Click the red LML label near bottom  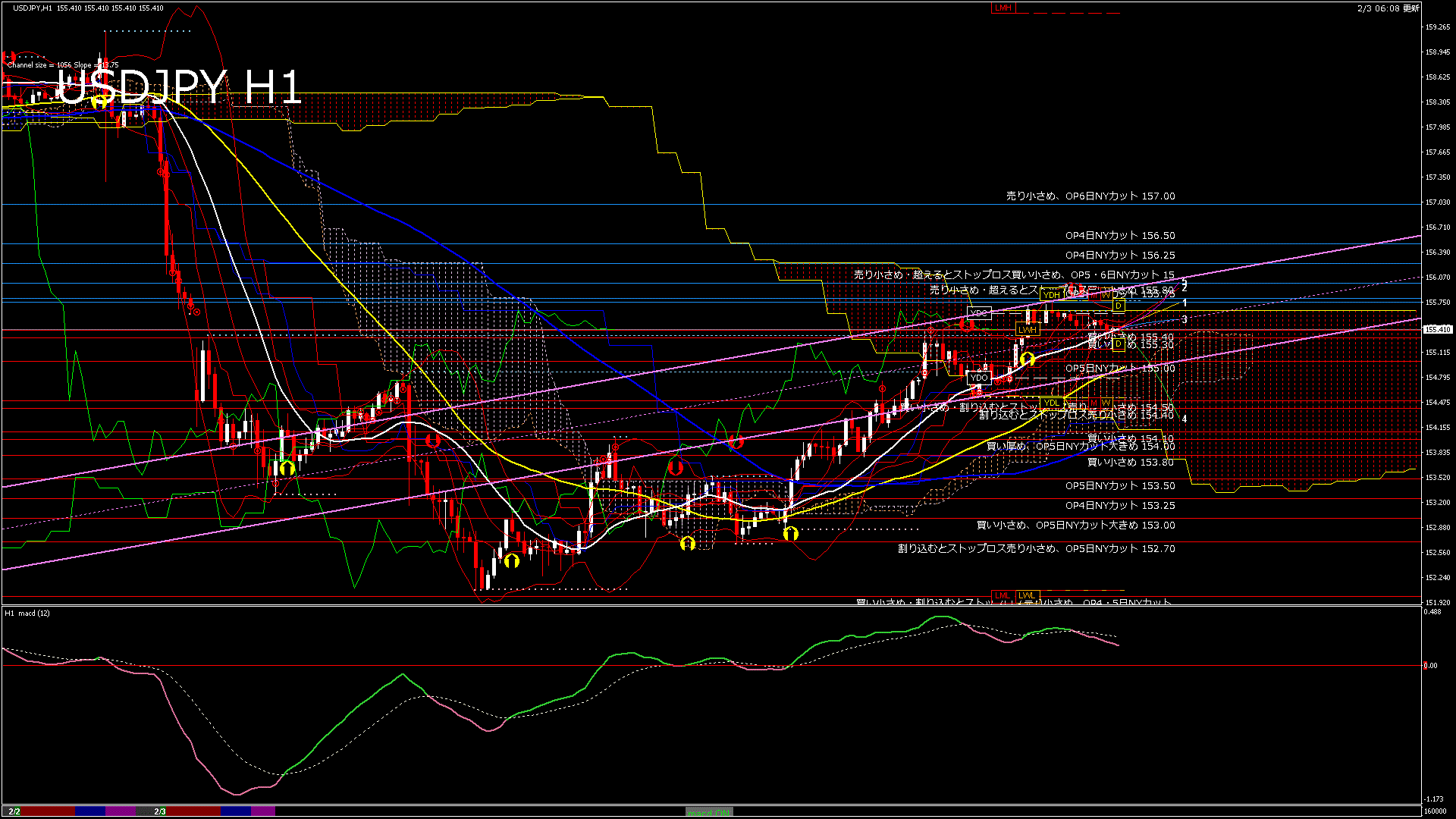pyautogui.click(x=1003, y=595)
